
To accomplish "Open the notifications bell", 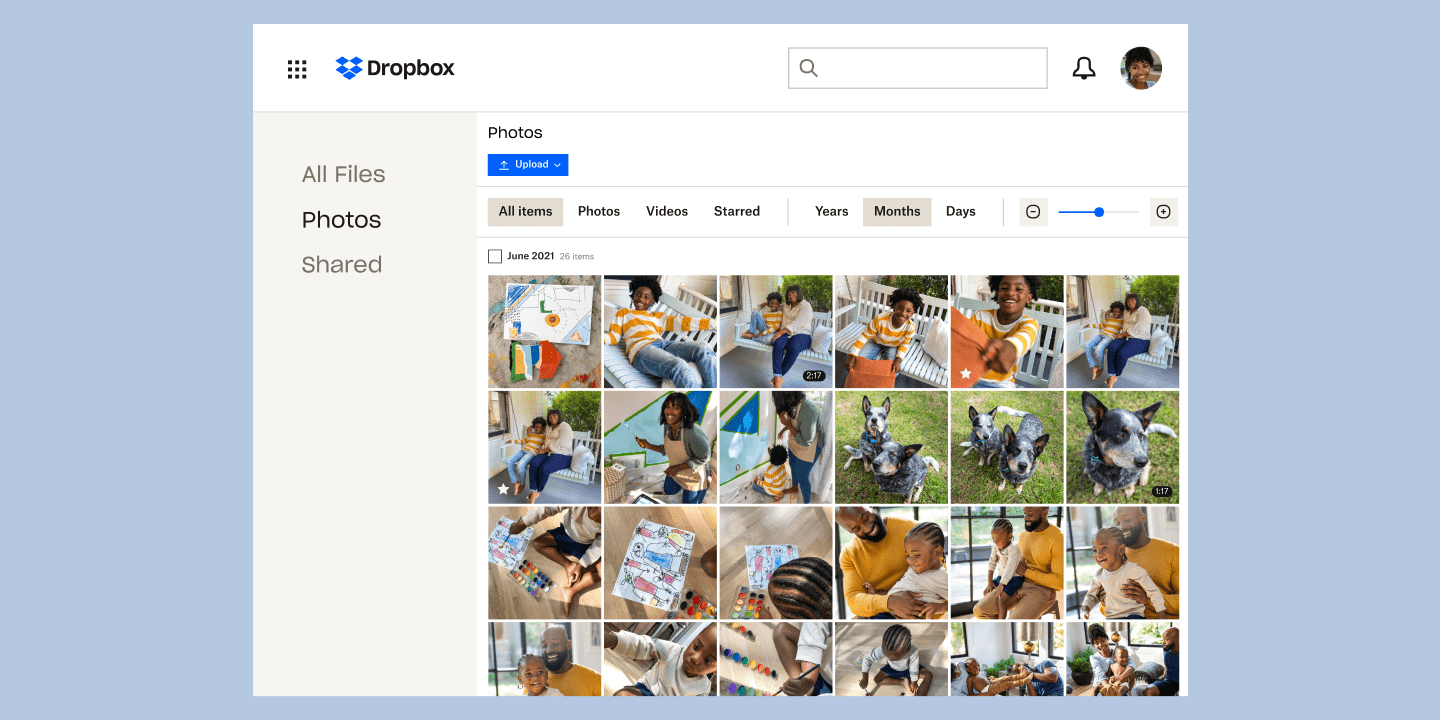I will (1084, 68).
